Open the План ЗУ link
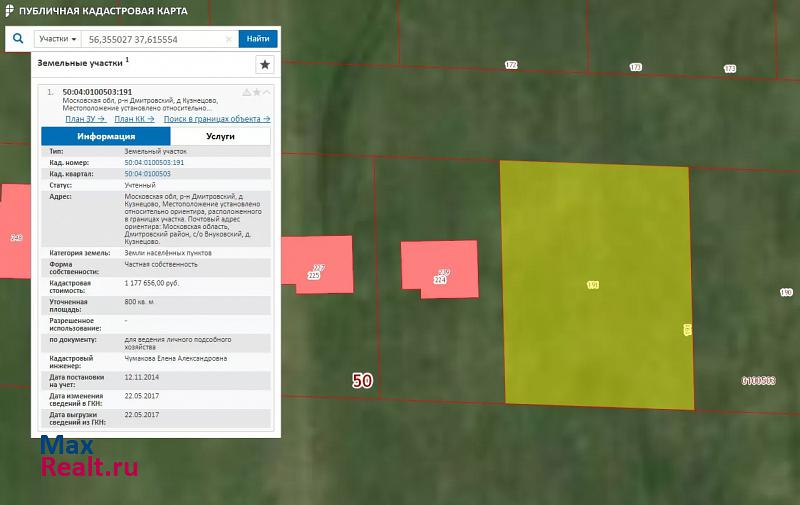The width and height of the screenshot is (800, 505). (x=85, y=119)
